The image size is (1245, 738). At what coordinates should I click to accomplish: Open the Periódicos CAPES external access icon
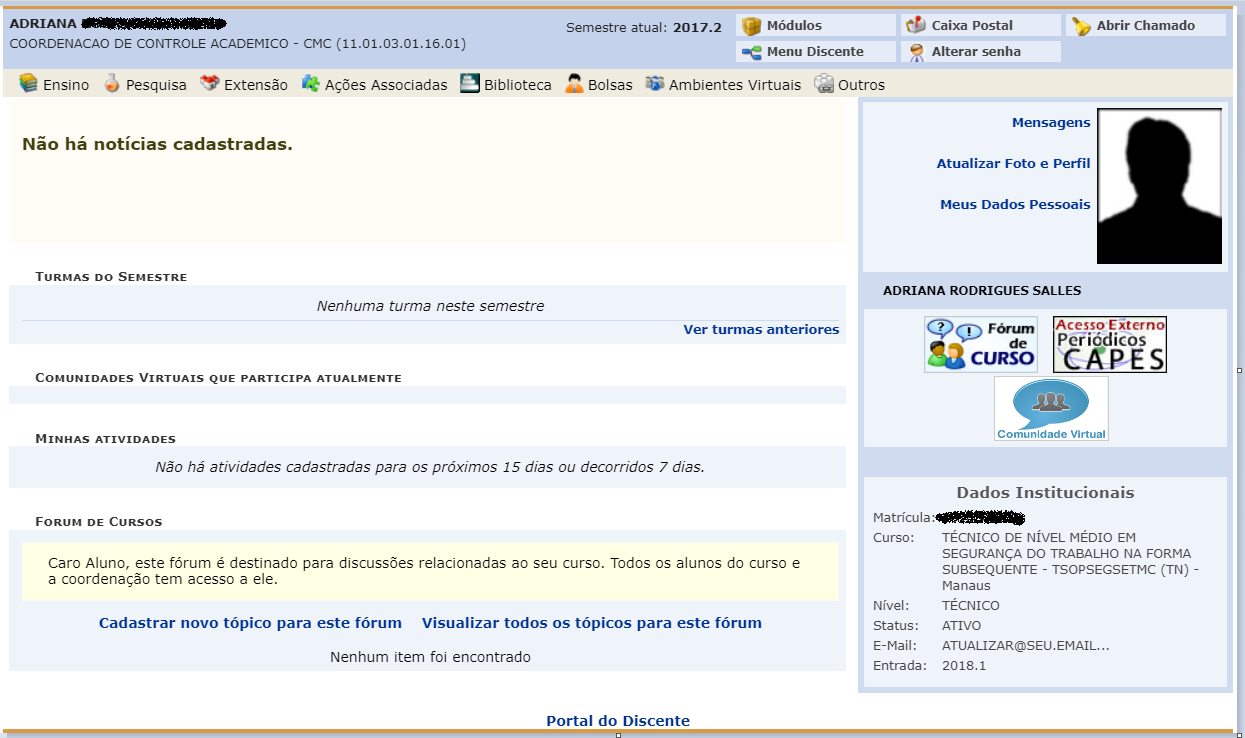click(x=1109, y=344)
